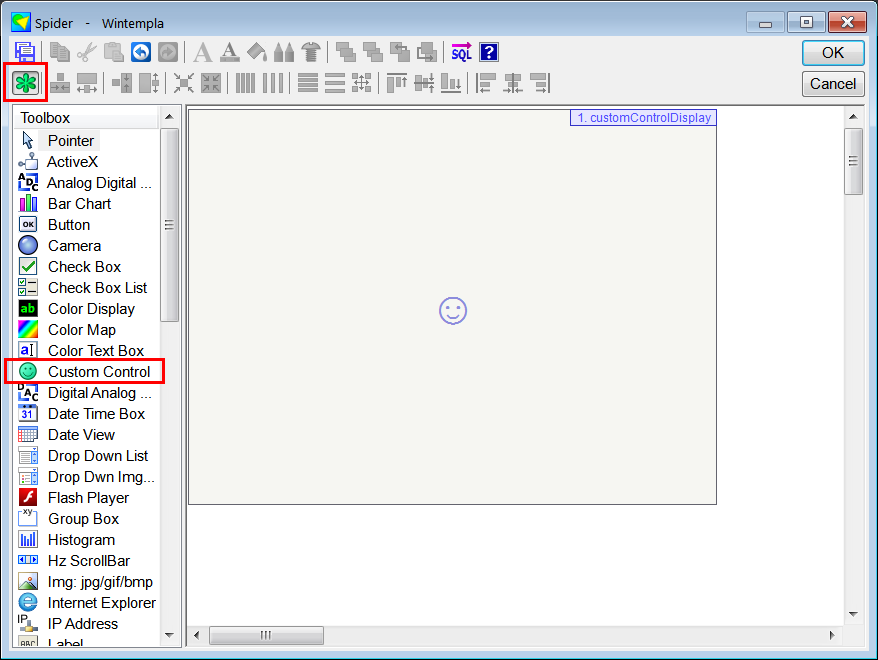Click the Align lefts icon

(x=485, y=83)
